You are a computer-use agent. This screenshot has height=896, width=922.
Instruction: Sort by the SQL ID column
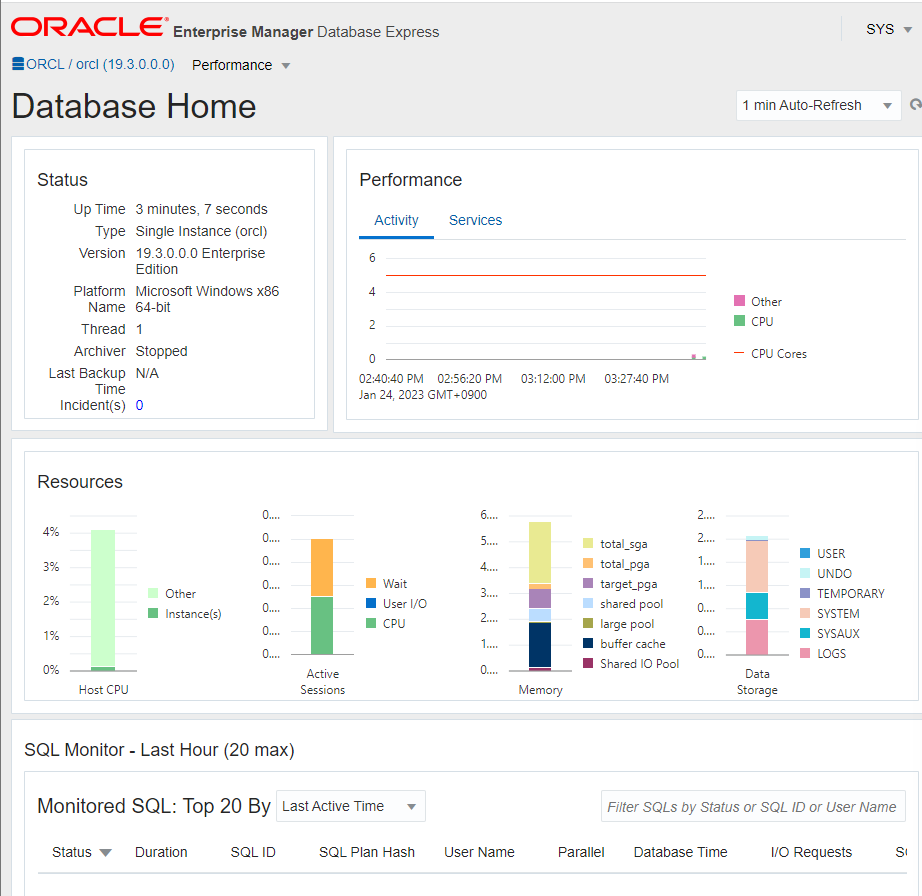pos(253,852)
